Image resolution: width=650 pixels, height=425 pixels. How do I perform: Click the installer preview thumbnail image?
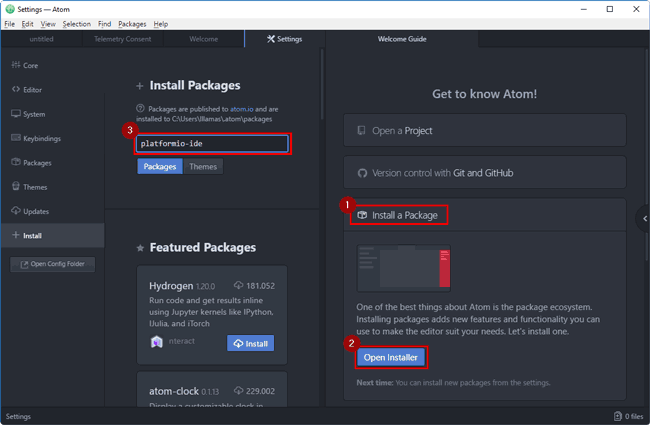[404, 268]
